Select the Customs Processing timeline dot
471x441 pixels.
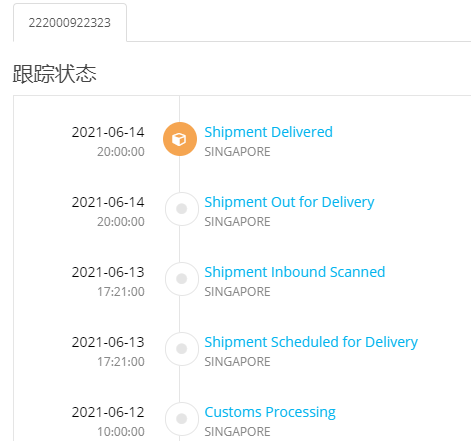[x=182, y=419]
